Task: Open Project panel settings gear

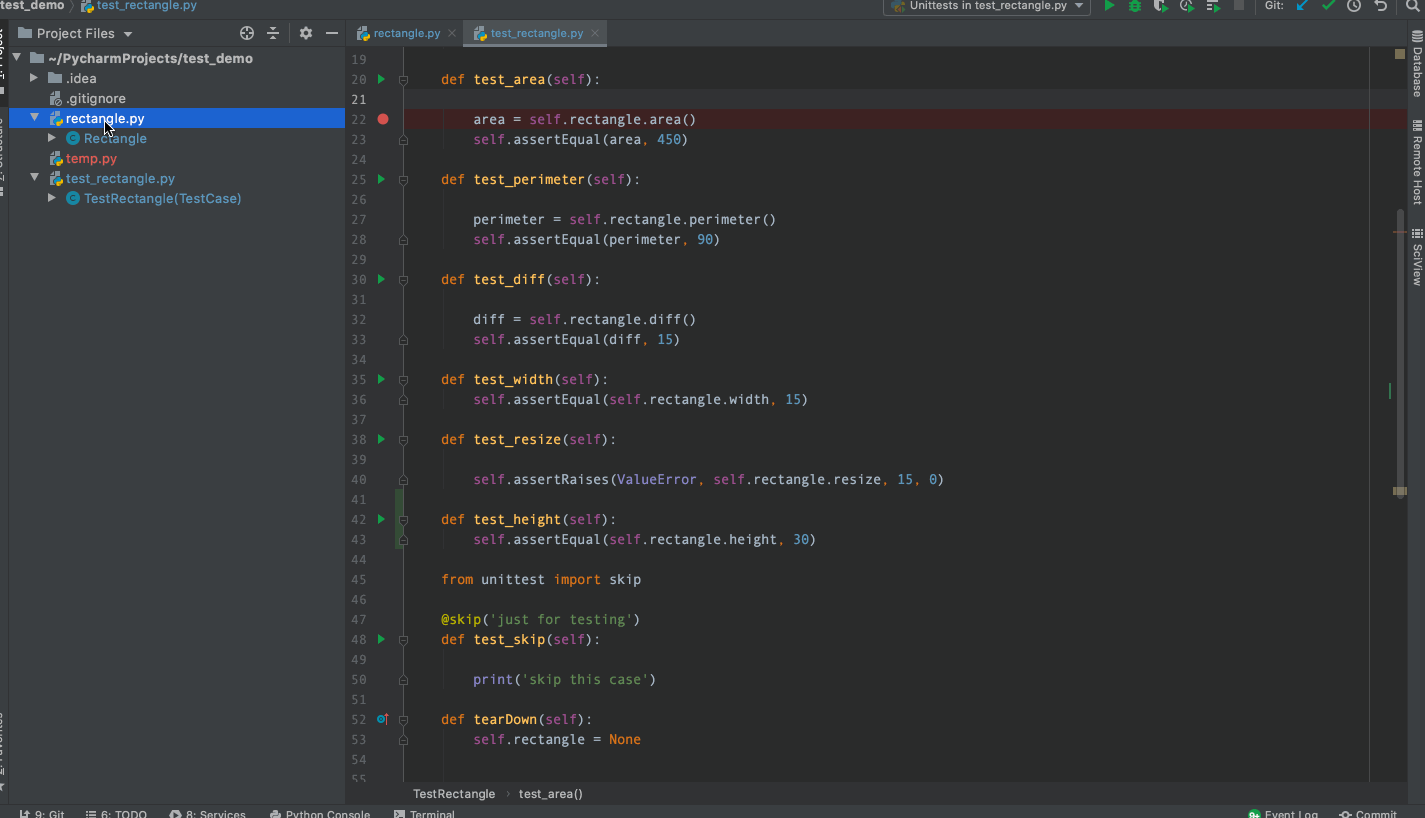Action: [x=306, y=33]
